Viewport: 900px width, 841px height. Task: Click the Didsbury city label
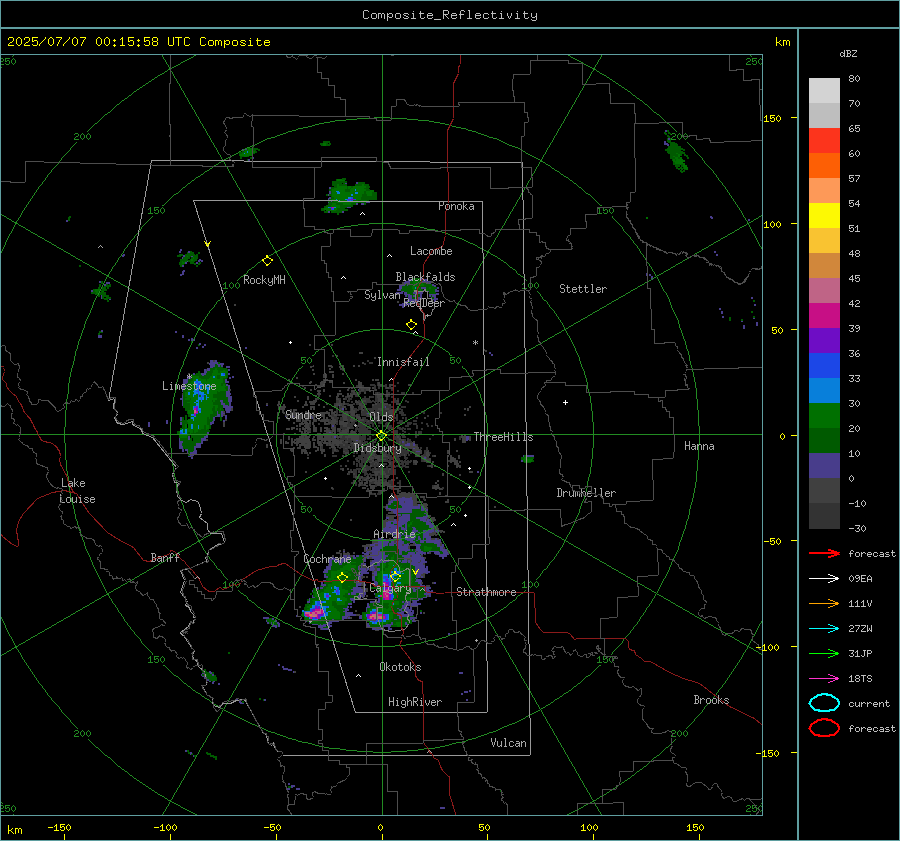377,448
